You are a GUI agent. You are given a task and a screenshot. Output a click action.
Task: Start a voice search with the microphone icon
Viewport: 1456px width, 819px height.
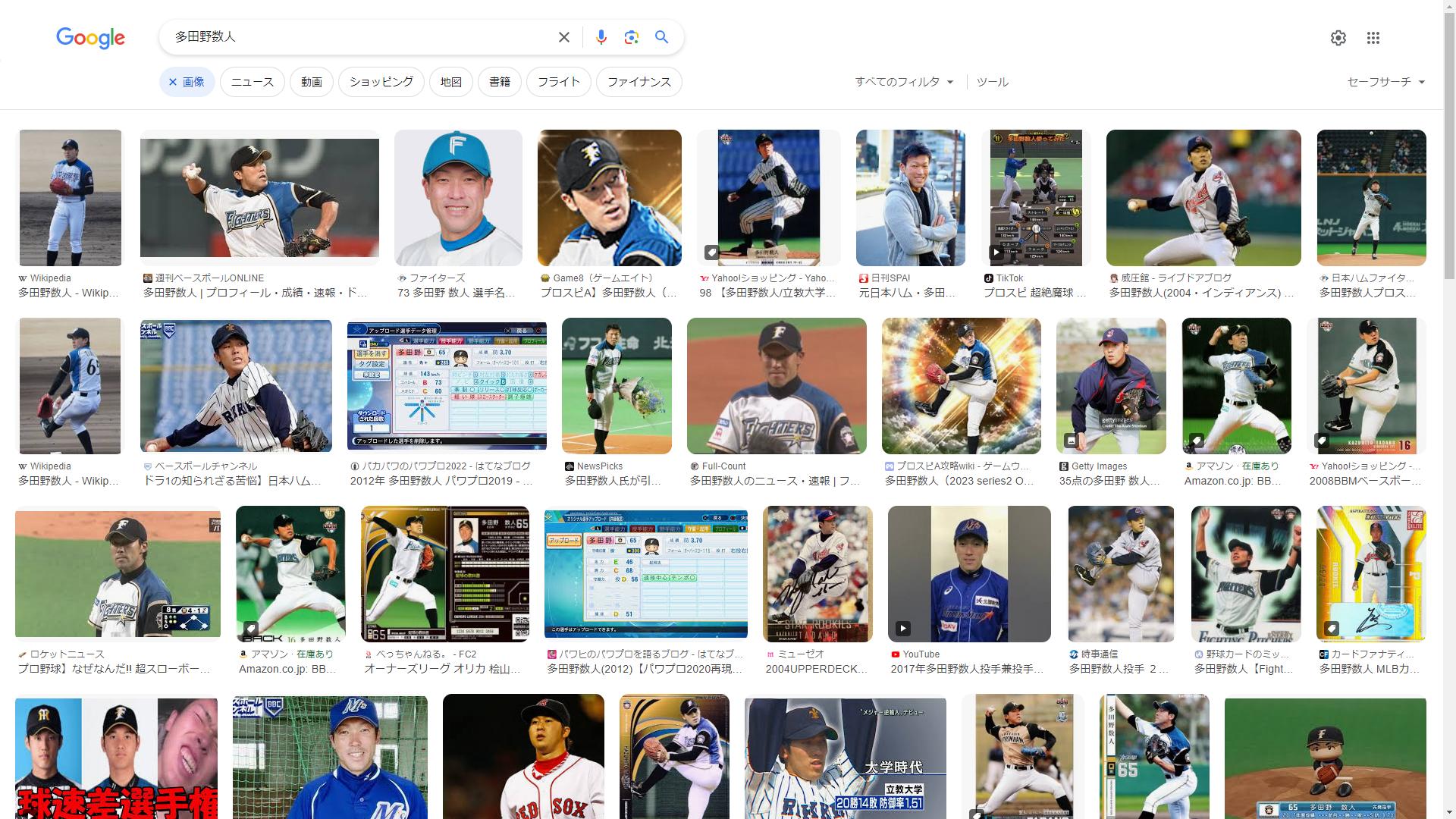click(x=601, y=36)
